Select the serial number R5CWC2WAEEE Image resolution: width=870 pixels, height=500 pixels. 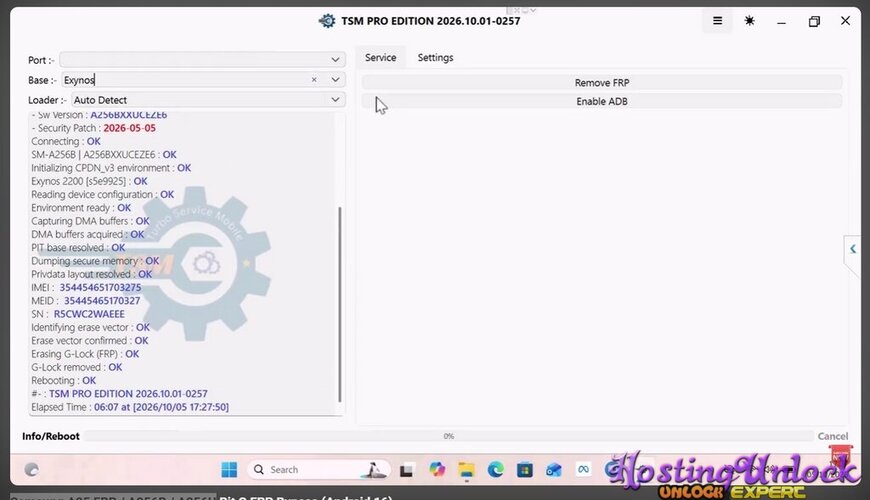coord(89,314)
